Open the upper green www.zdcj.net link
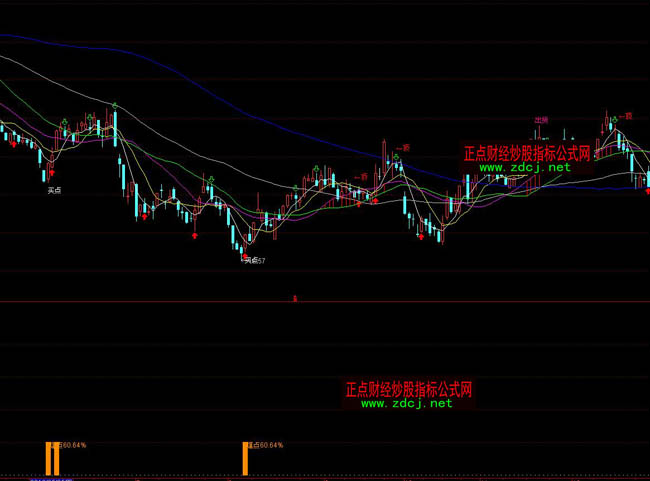This screenshot has height=481, width=650. pyautogui.click(x=524, y=168)
